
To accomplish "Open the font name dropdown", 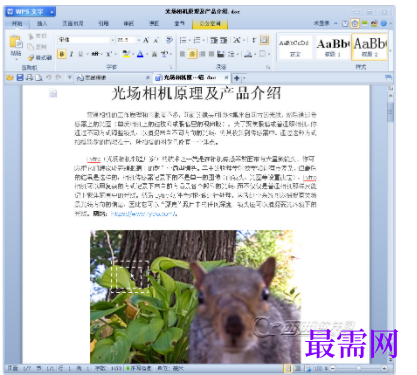I will (x=112, y=40).
